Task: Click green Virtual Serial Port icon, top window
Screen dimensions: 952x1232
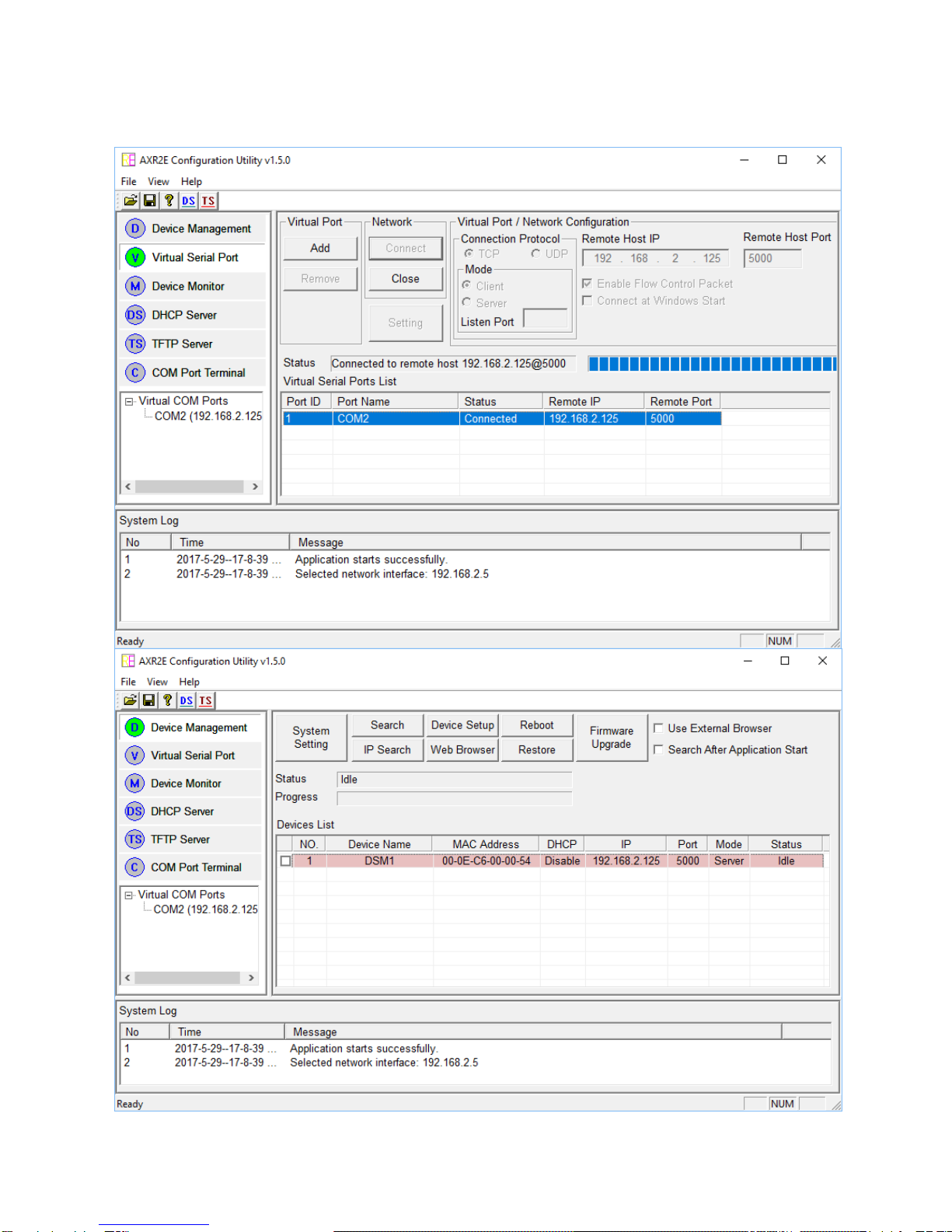Action: click(x=135, y=257)
